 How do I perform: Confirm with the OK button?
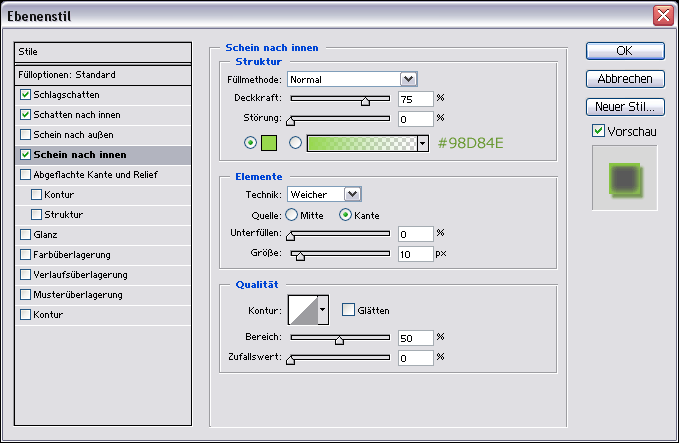(625, 51)
